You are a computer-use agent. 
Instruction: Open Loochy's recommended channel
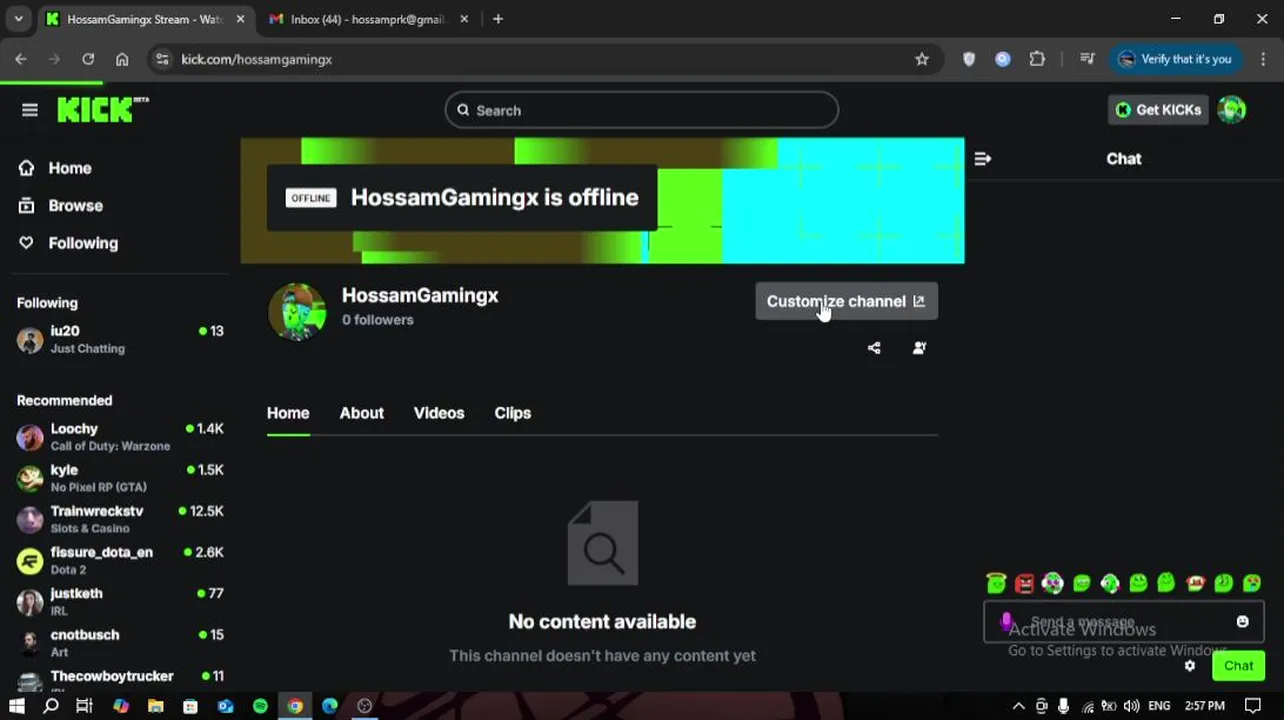120,437
